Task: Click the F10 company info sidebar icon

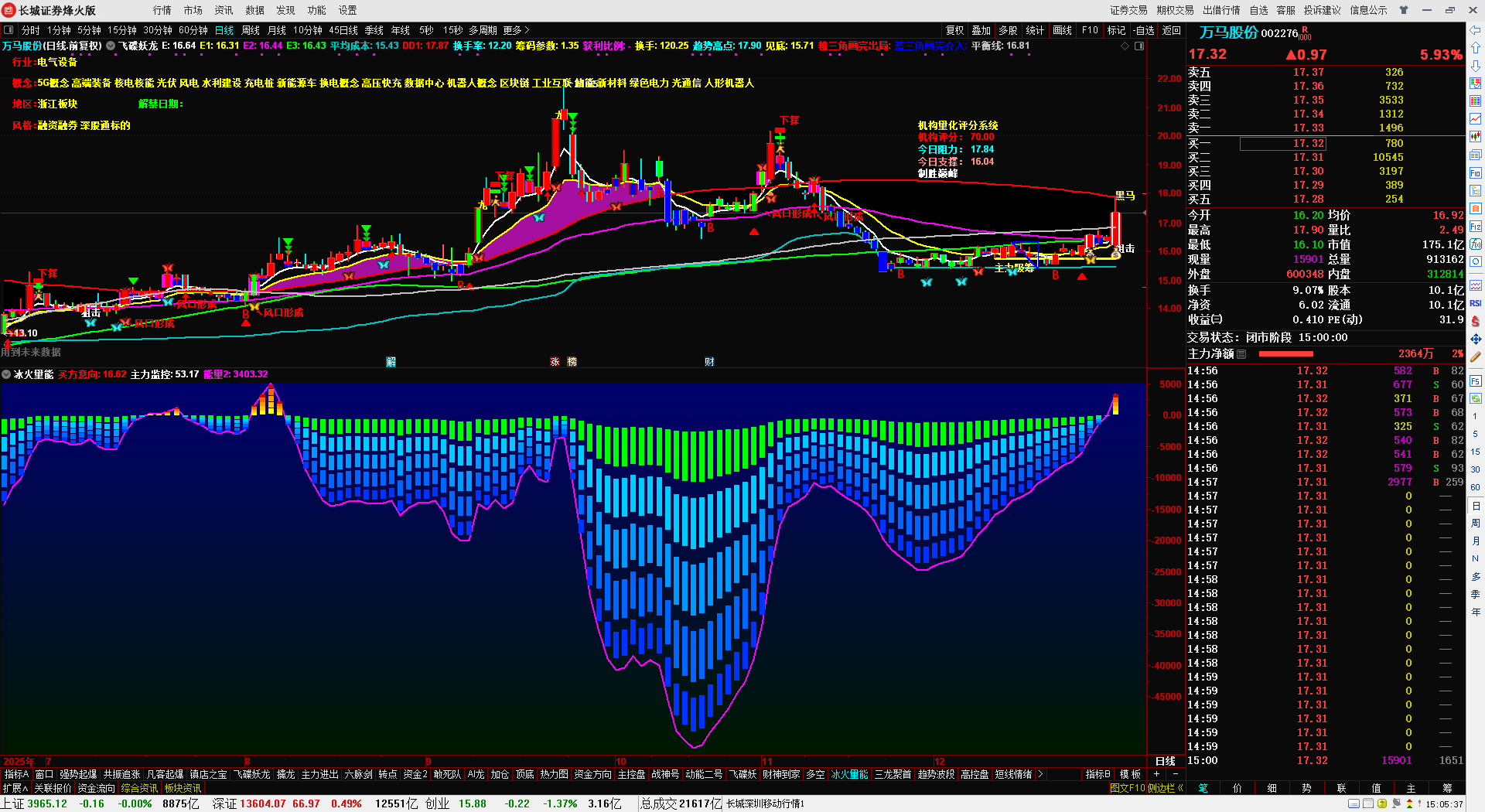Action: [x=1476, y=173]
